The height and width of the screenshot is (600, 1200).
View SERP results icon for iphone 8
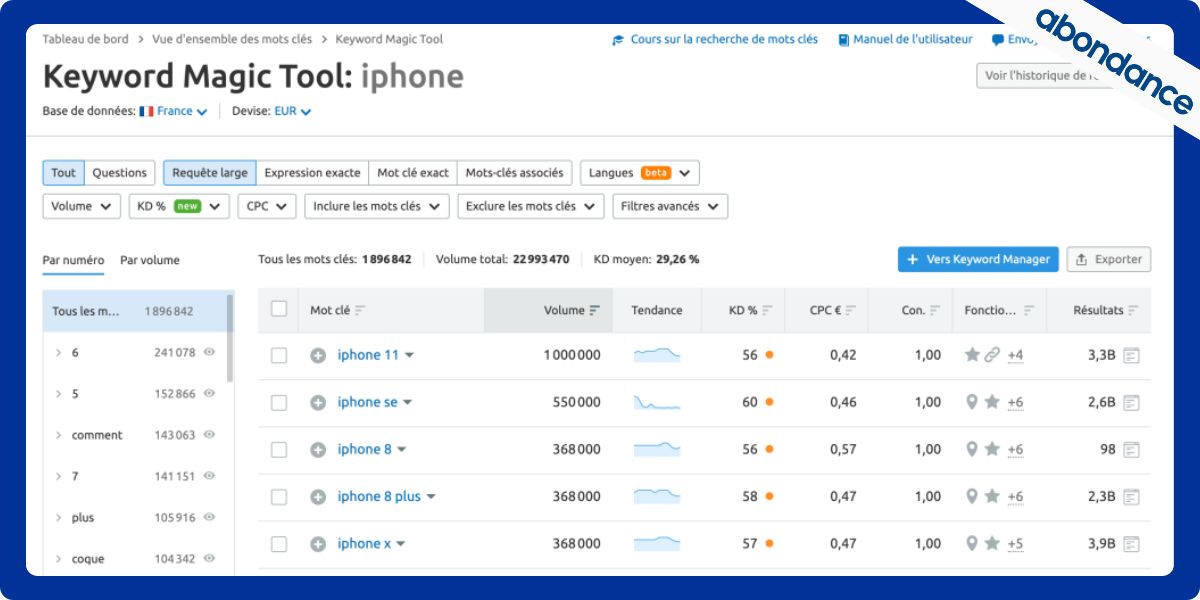tap(1131, 449)
